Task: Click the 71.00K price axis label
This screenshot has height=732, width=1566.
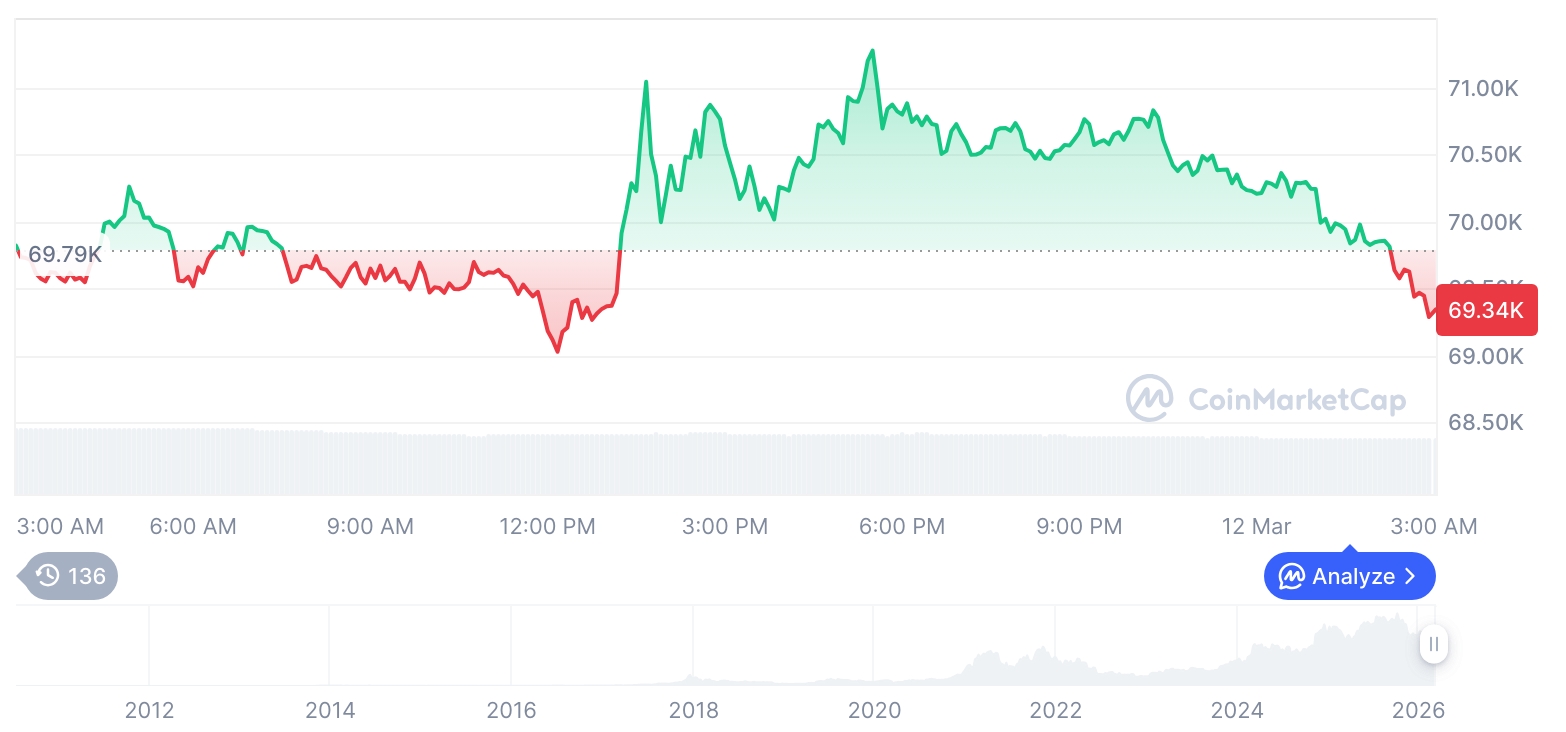Action: point(1483,89)
